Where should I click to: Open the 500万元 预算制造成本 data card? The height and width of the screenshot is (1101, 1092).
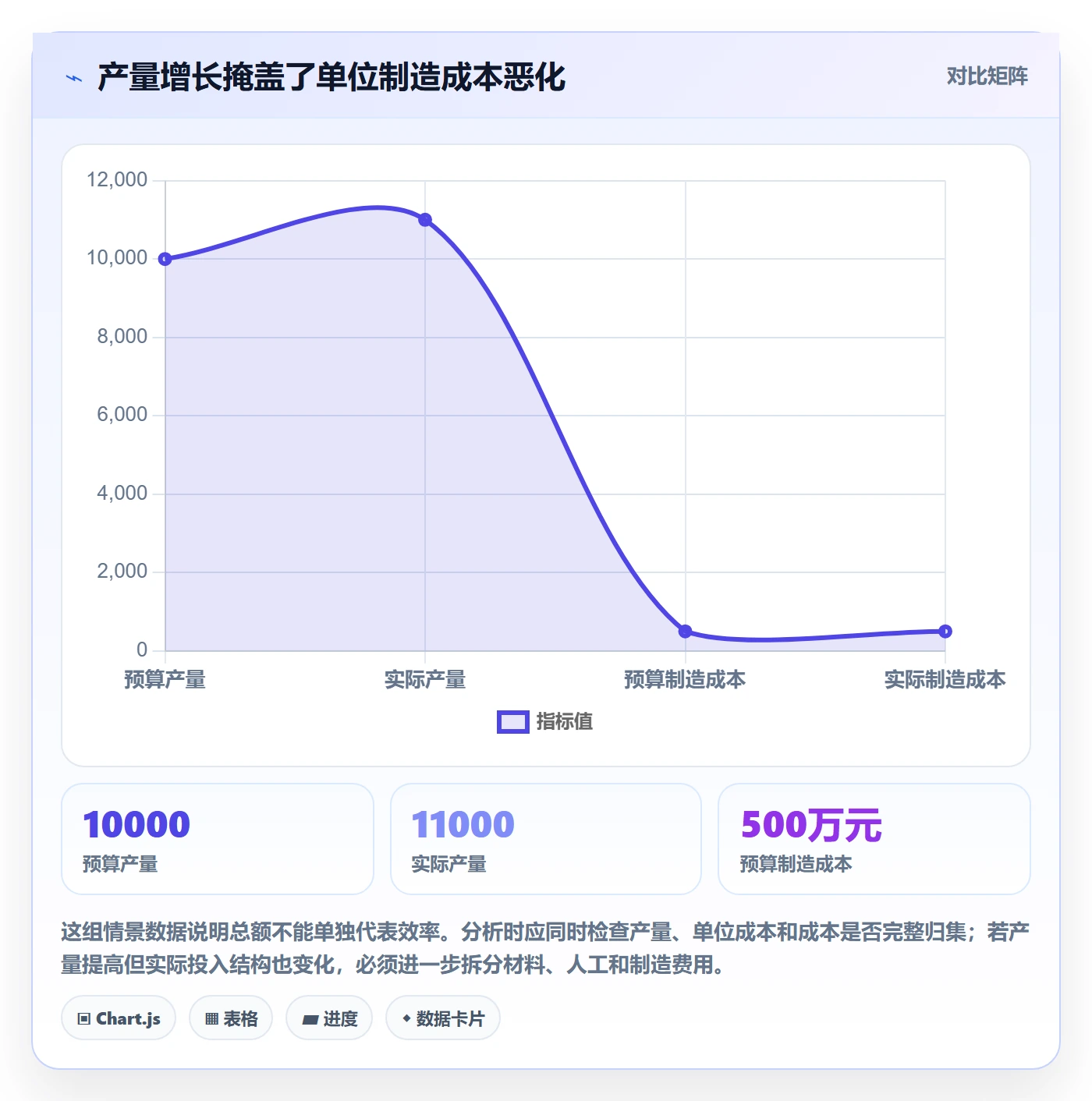click(874, 839)
